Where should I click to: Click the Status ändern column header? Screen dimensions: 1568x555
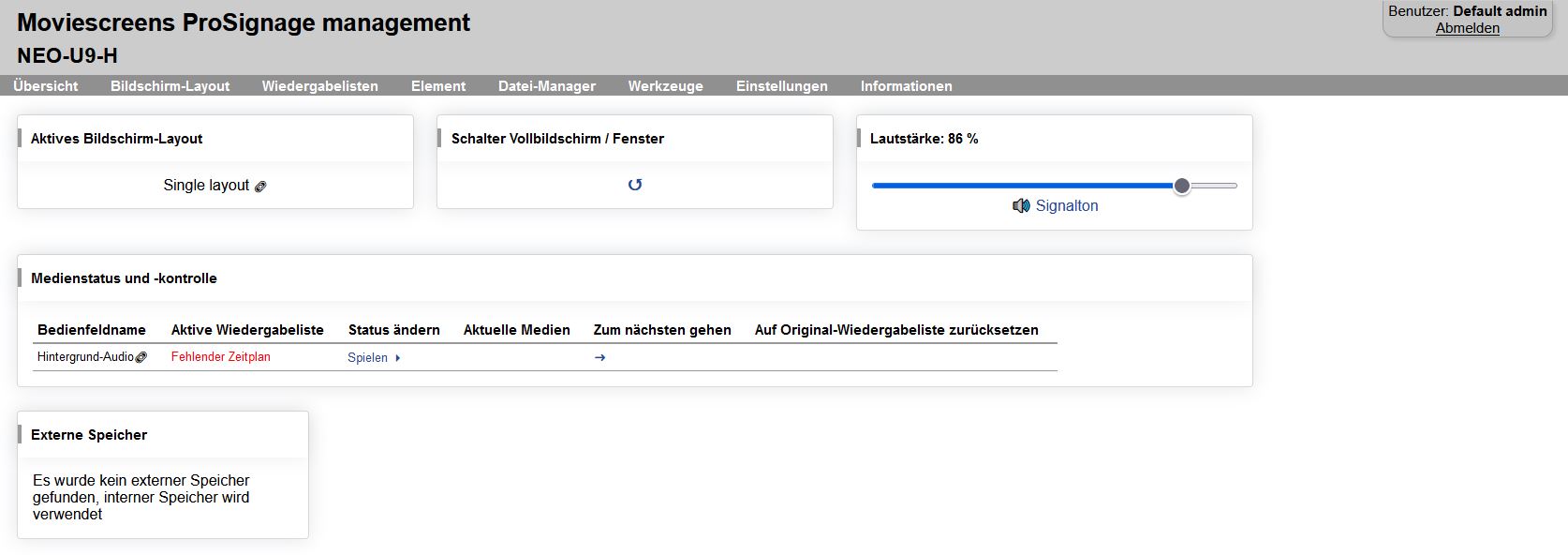pos(394,330)
